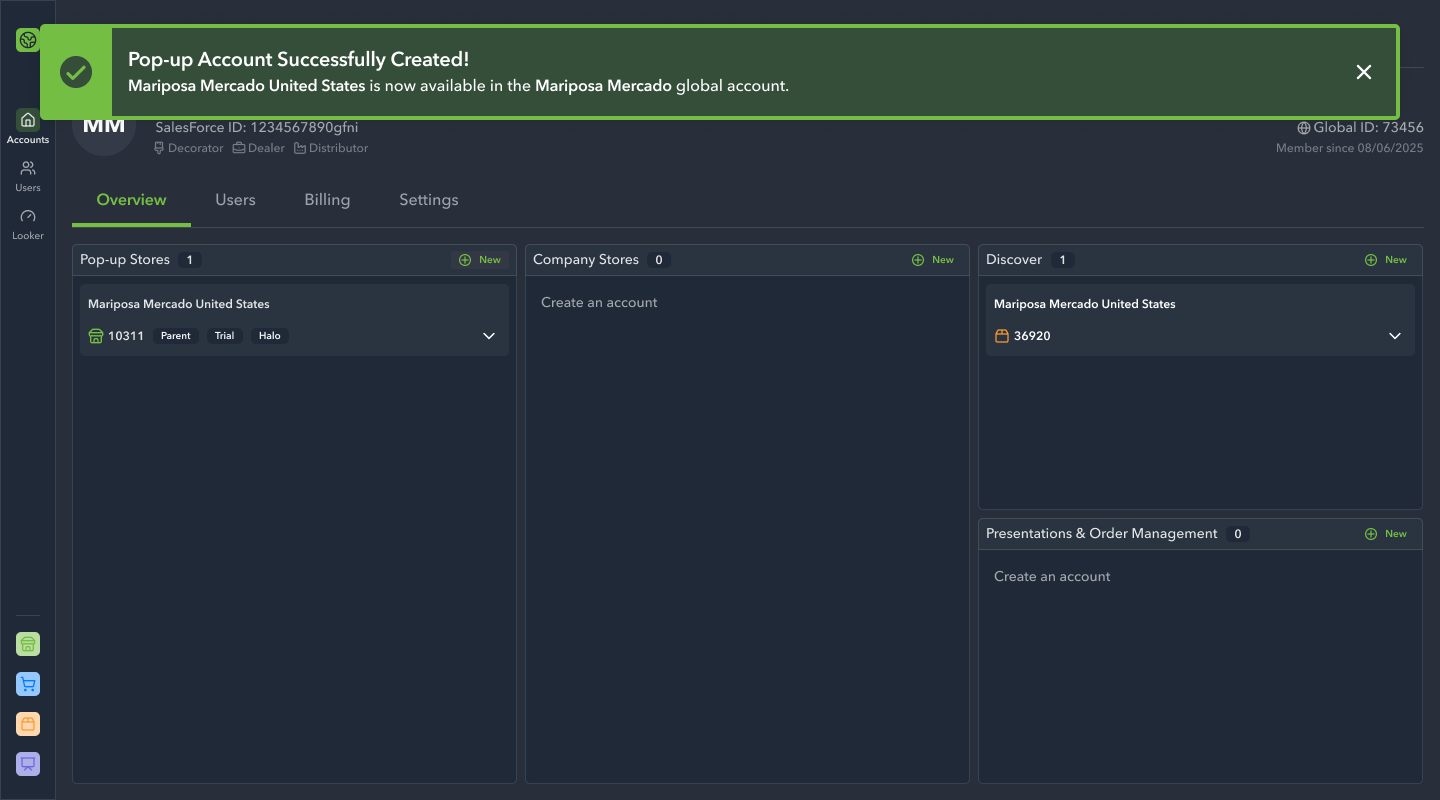Click the Company Stores count badge

[x=658, y=260]
